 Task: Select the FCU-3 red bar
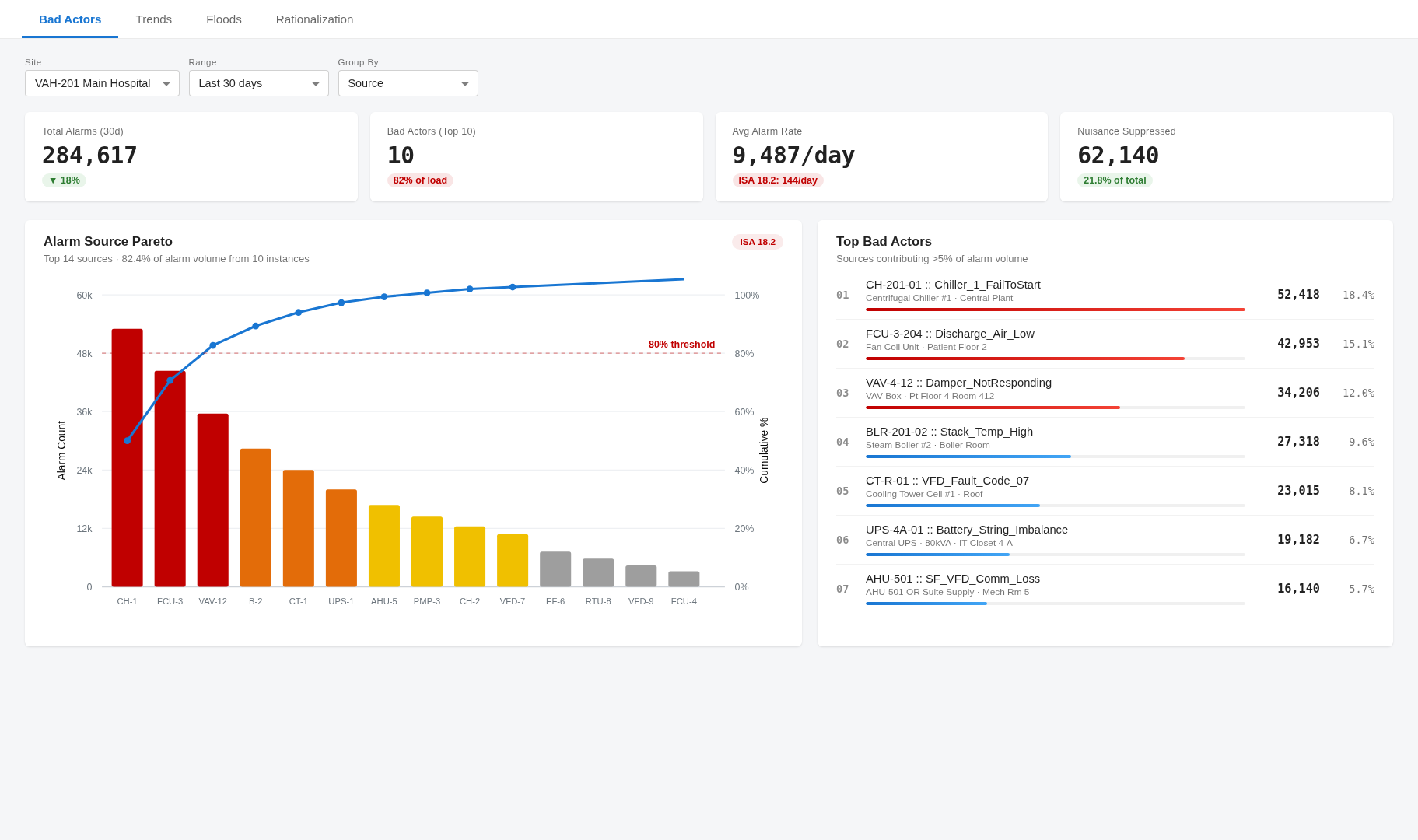point(170,478)
